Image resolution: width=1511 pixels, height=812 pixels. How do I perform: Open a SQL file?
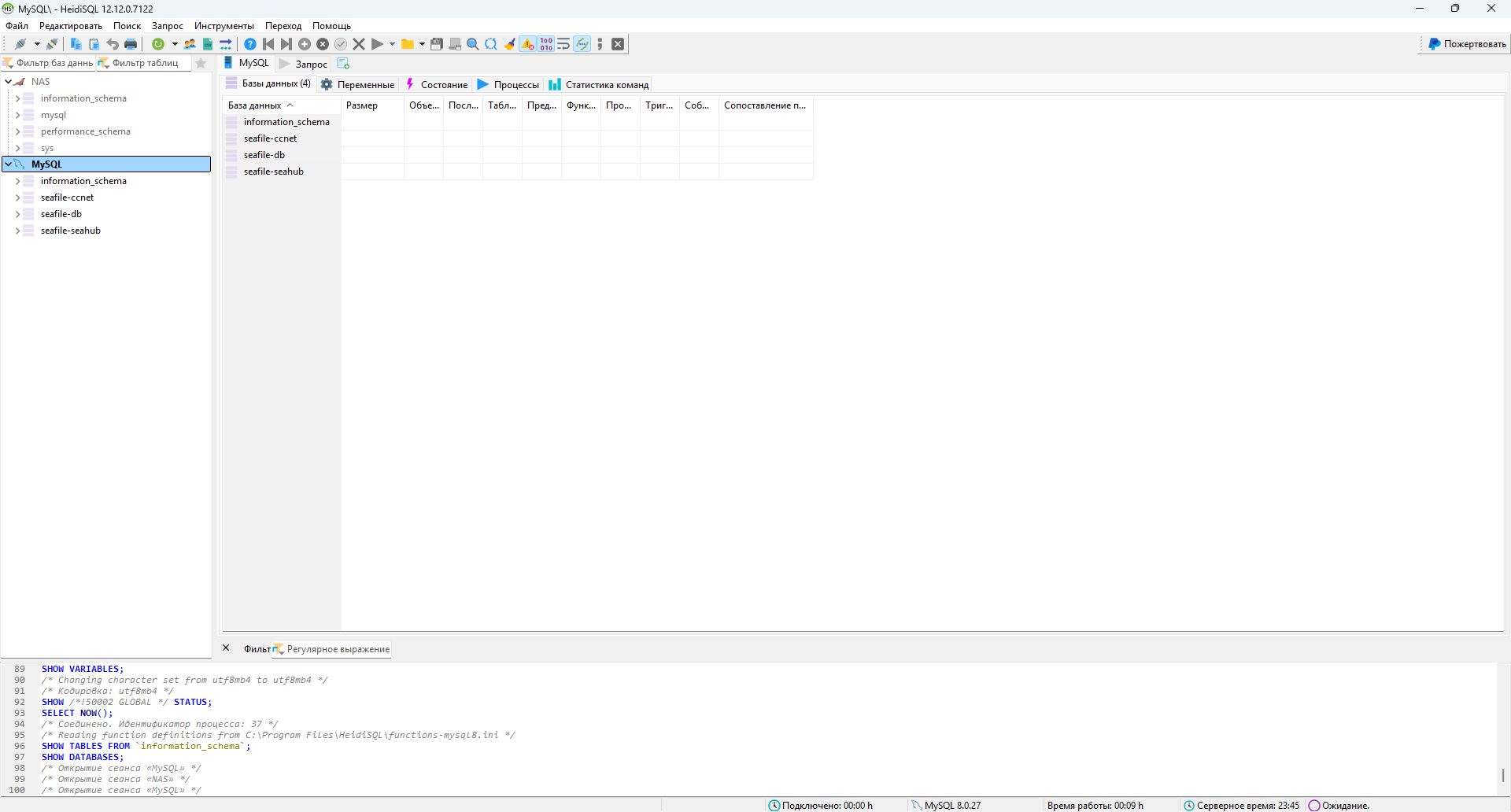pos(408,44)
